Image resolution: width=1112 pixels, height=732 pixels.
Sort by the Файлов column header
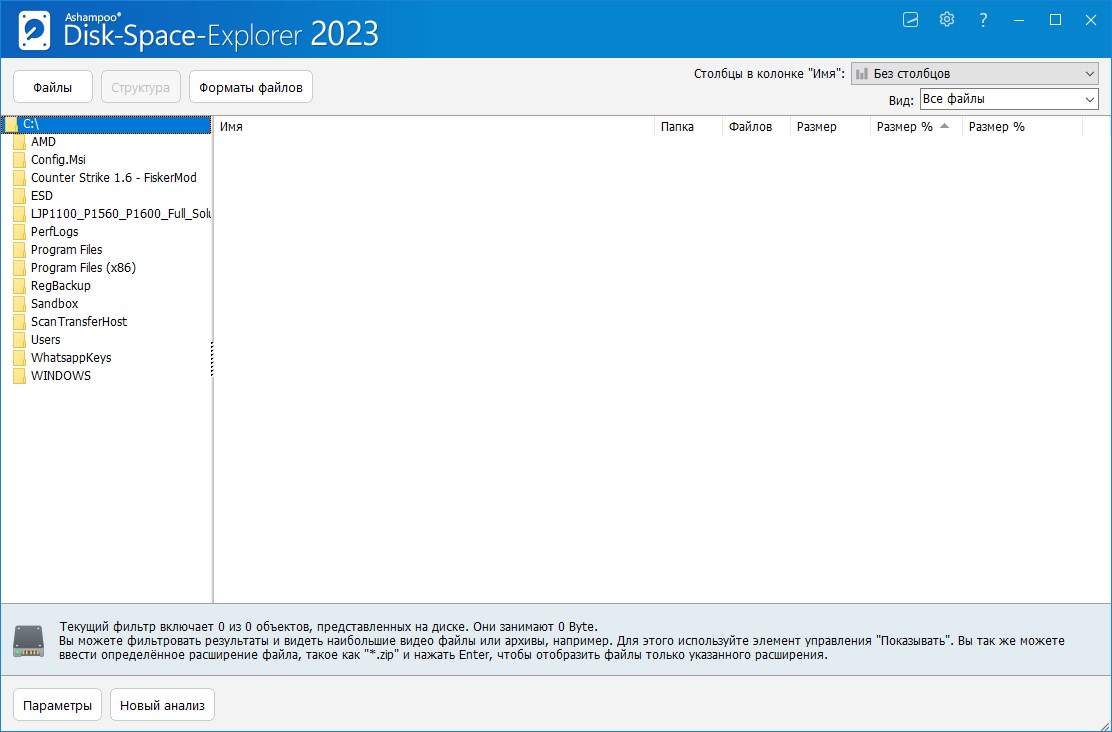[756, 127]
